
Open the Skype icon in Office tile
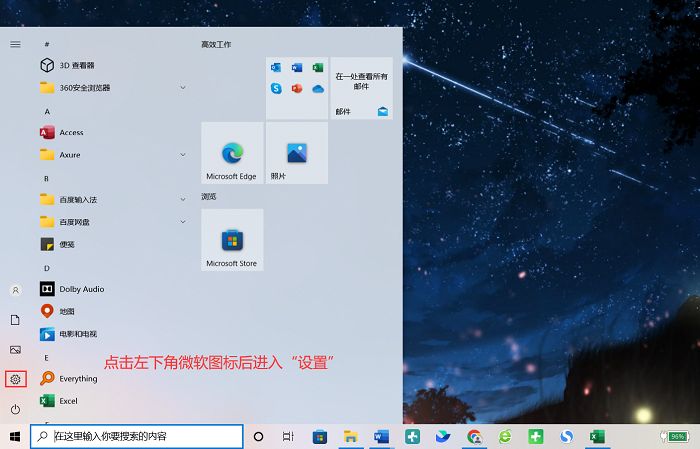(x=276, y=88)
